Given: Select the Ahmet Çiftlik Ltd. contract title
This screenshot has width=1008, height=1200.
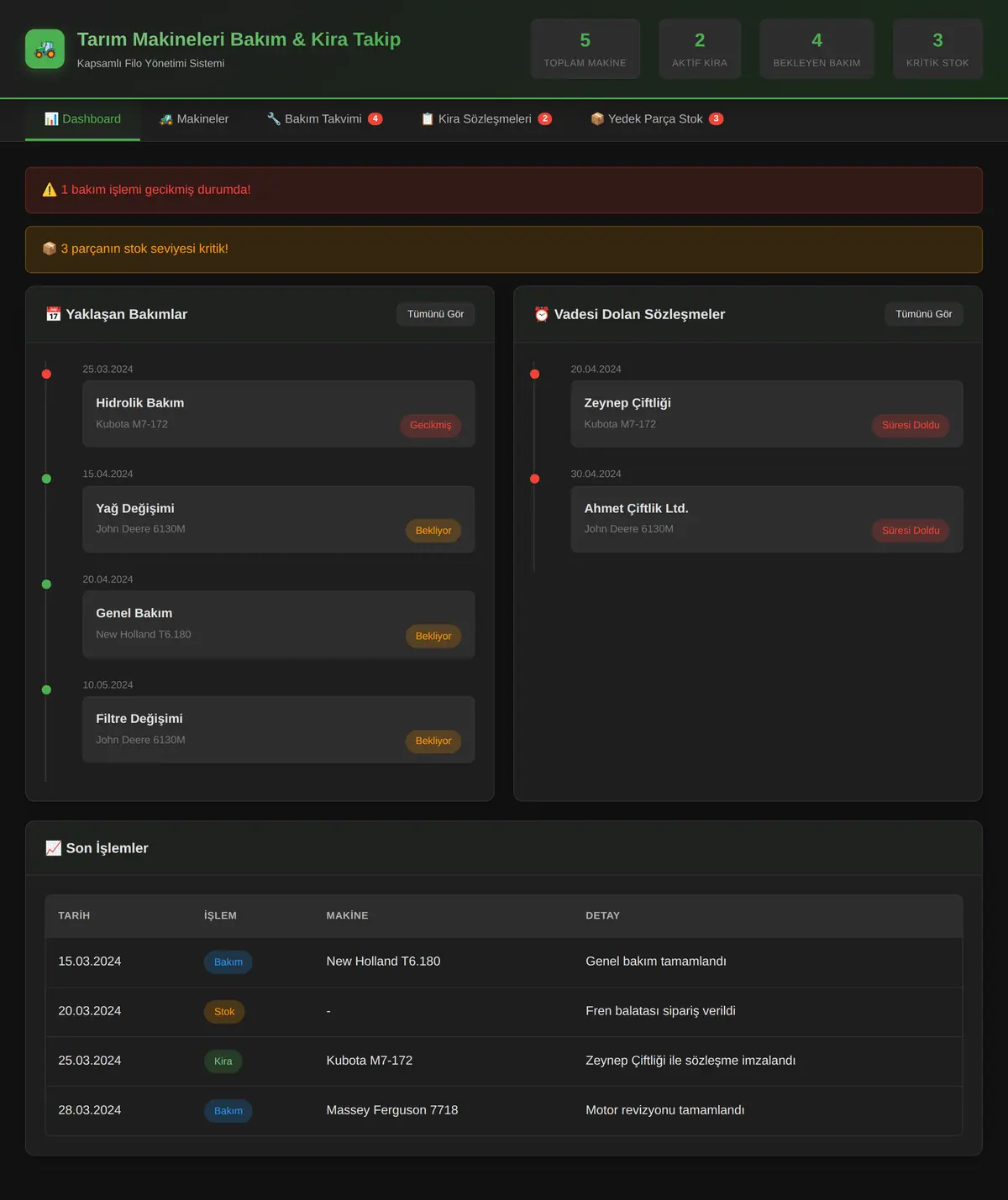Looking at the screenshot, I should [637, 509].
